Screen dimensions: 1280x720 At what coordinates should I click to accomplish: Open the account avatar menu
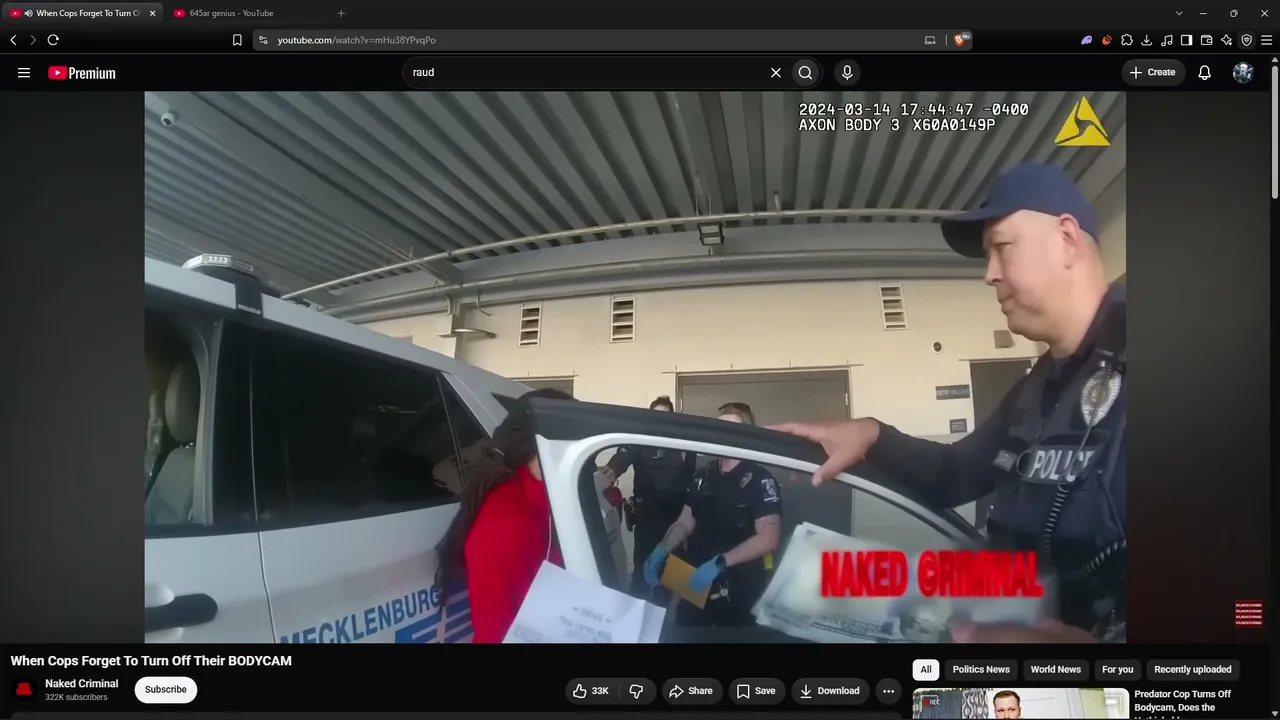pos(1243,72)
